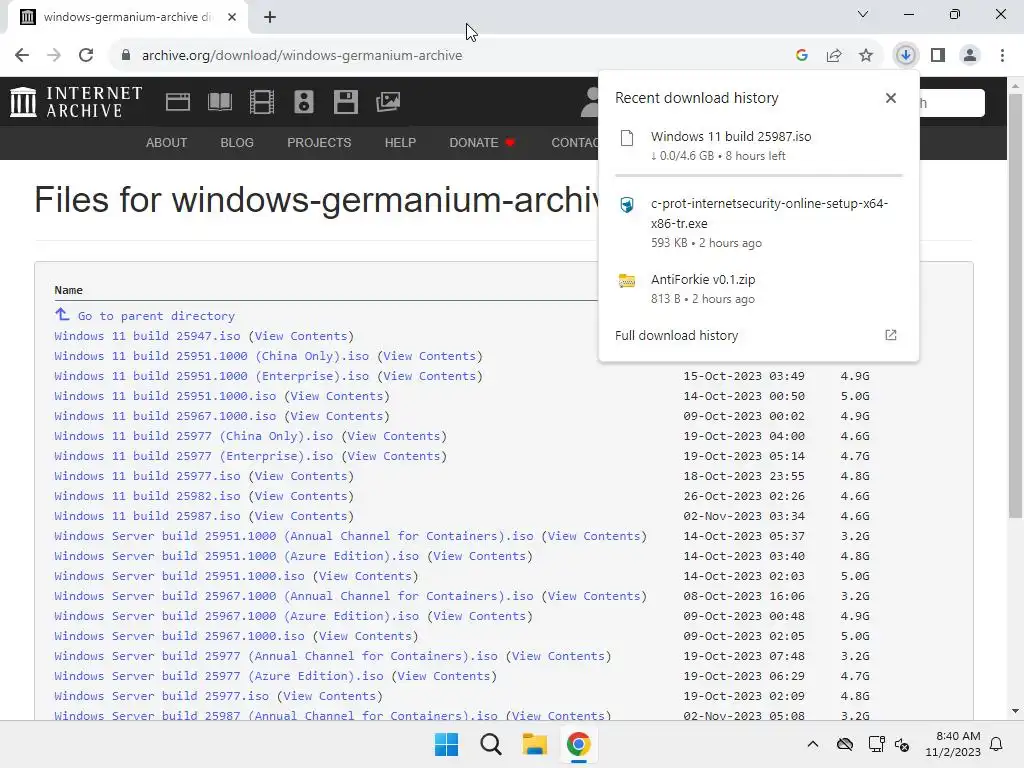
Task: Open the DONATE menu item
Action: 482,142
